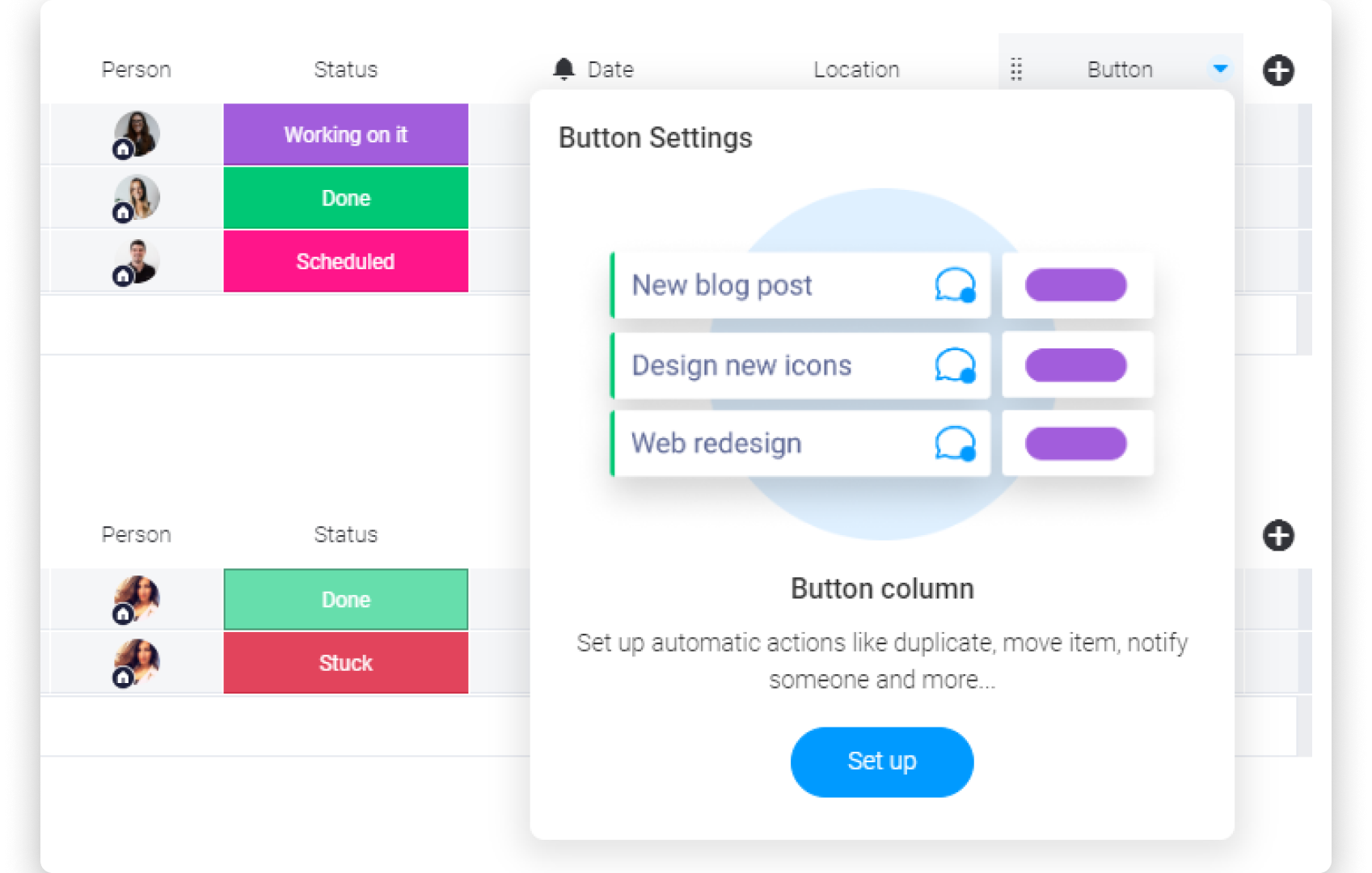Click the light green Done status in lower group
This screenshot has height=873, width=1372.
[x=346, y=600]
